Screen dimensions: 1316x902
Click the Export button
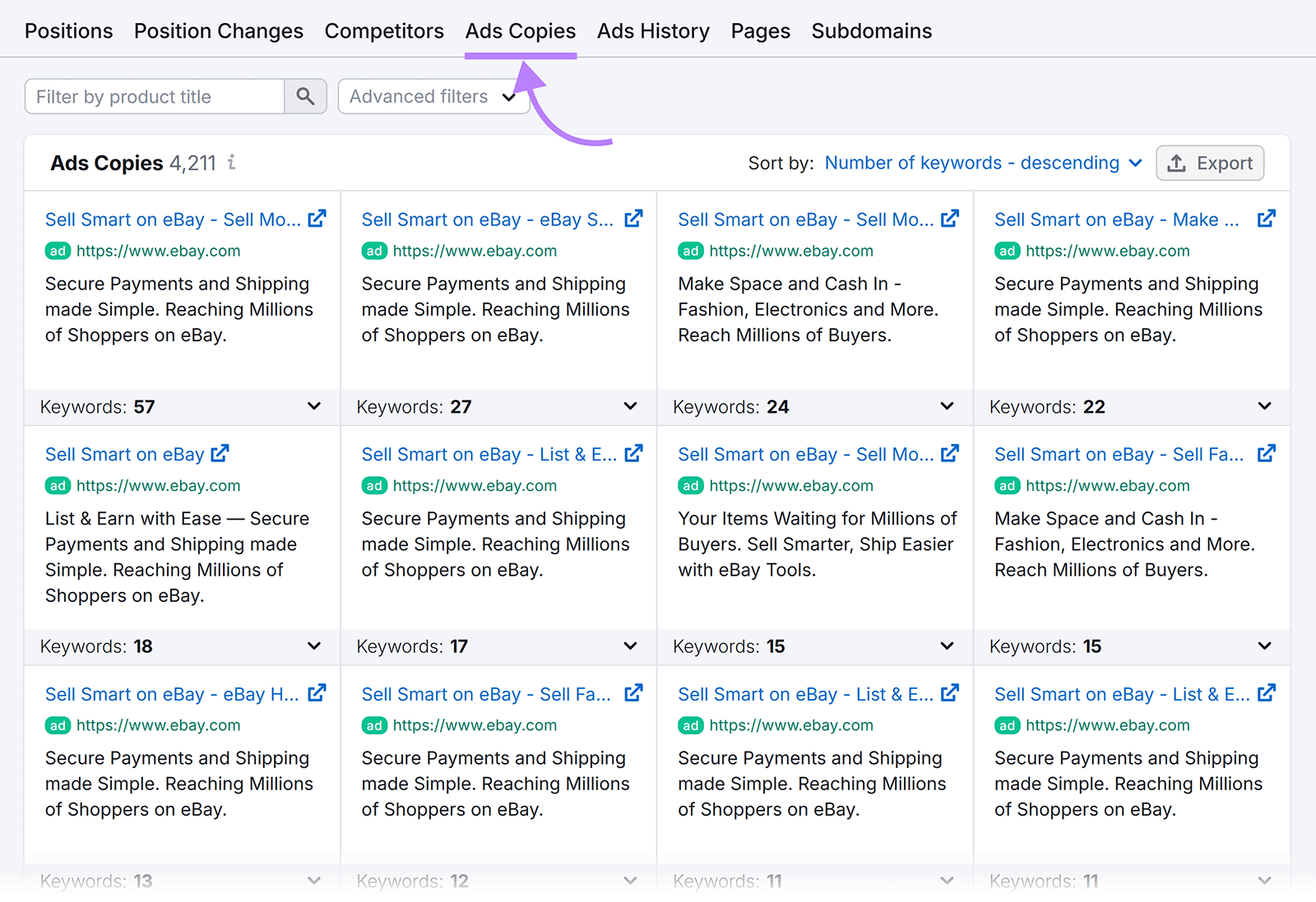pyautogui.click(x=1210, y=163)
